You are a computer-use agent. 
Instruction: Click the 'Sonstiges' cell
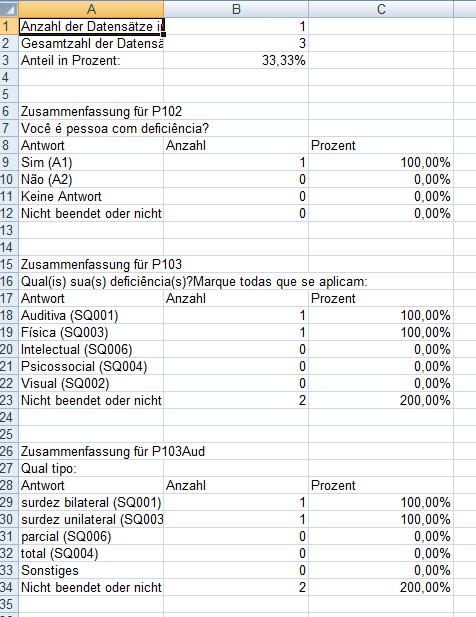(x=91, y=570)
